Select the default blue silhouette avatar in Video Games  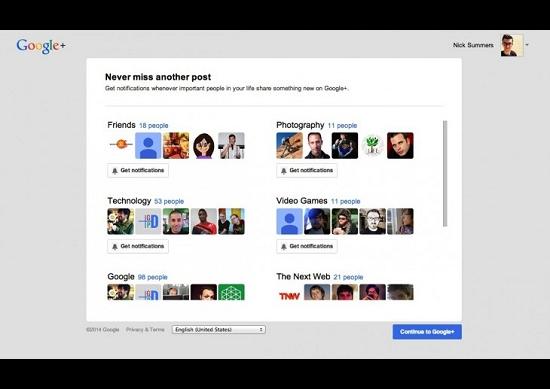point(289,221)
